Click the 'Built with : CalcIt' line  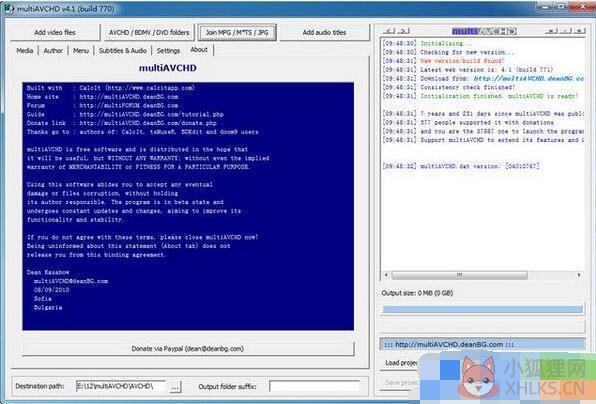pyautogui.click(x=111, y=88)
